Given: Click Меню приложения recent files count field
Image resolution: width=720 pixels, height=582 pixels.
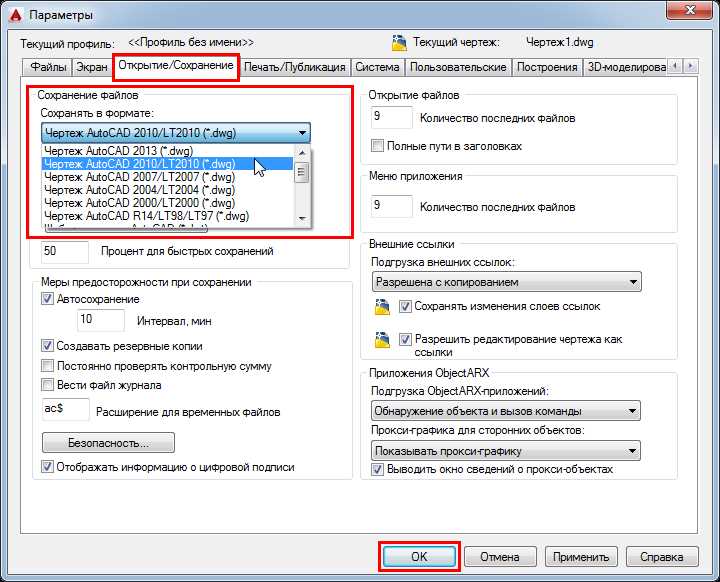Looking at the screenshot, I should (392, 206).
